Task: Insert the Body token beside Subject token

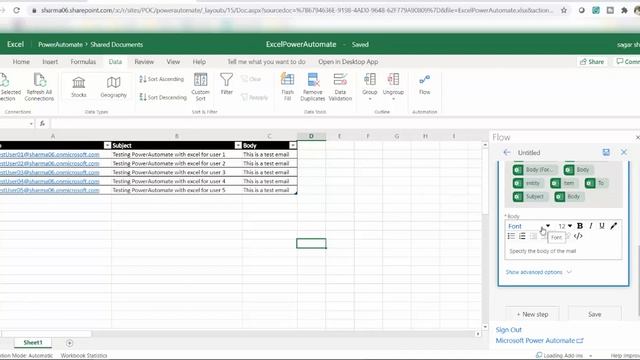Action: click(x=569, y=197)
